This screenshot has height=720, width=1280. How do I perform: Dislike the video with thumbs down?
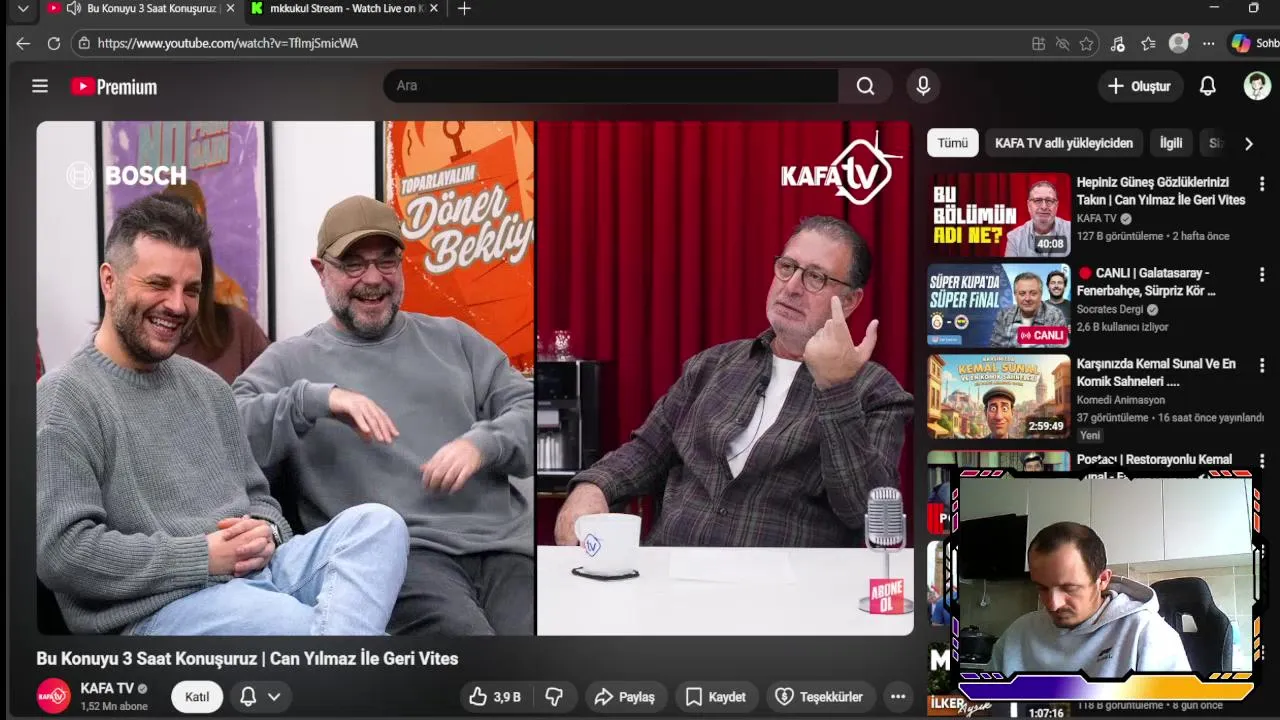[x=554, y=697]
